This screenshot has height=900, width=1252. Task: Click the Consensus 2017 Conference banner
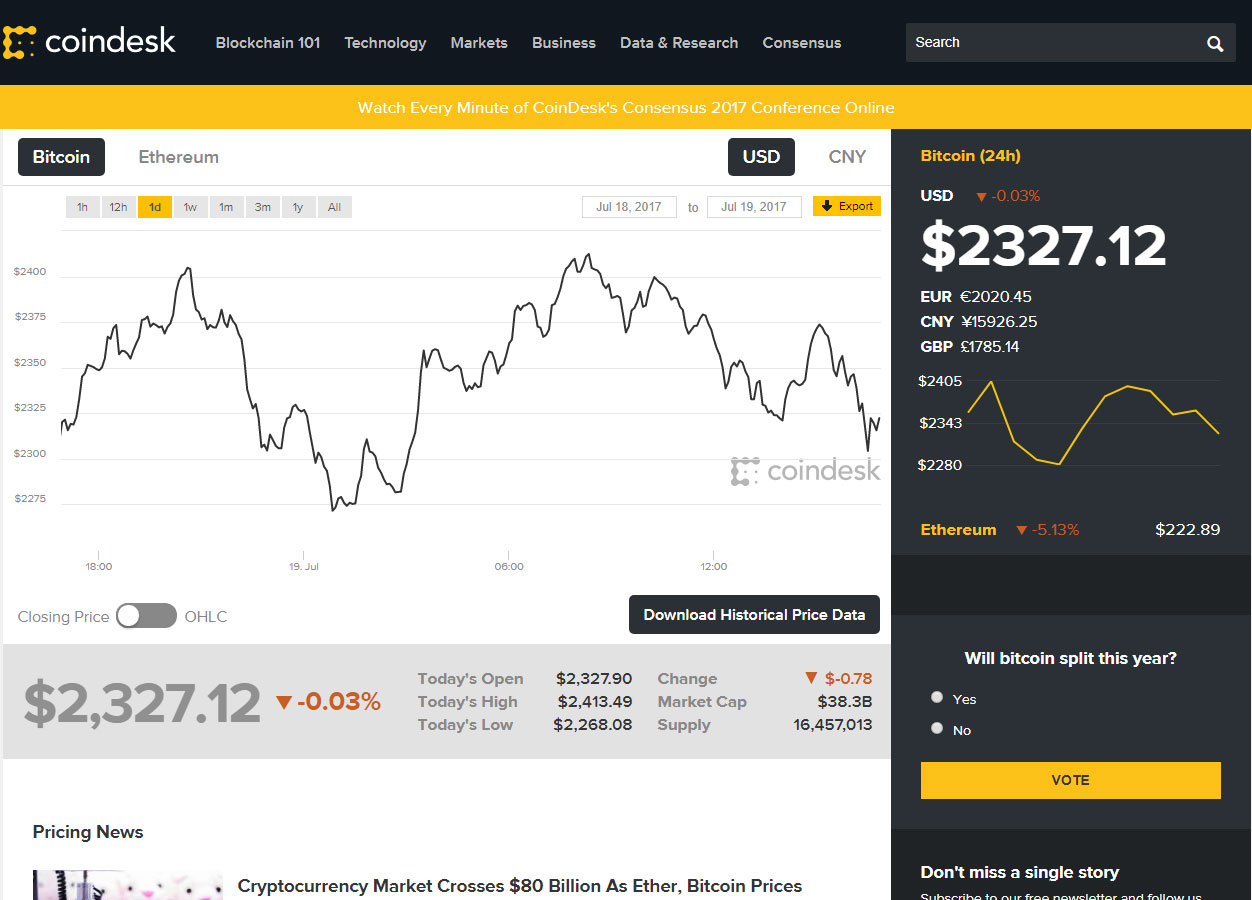626,107
